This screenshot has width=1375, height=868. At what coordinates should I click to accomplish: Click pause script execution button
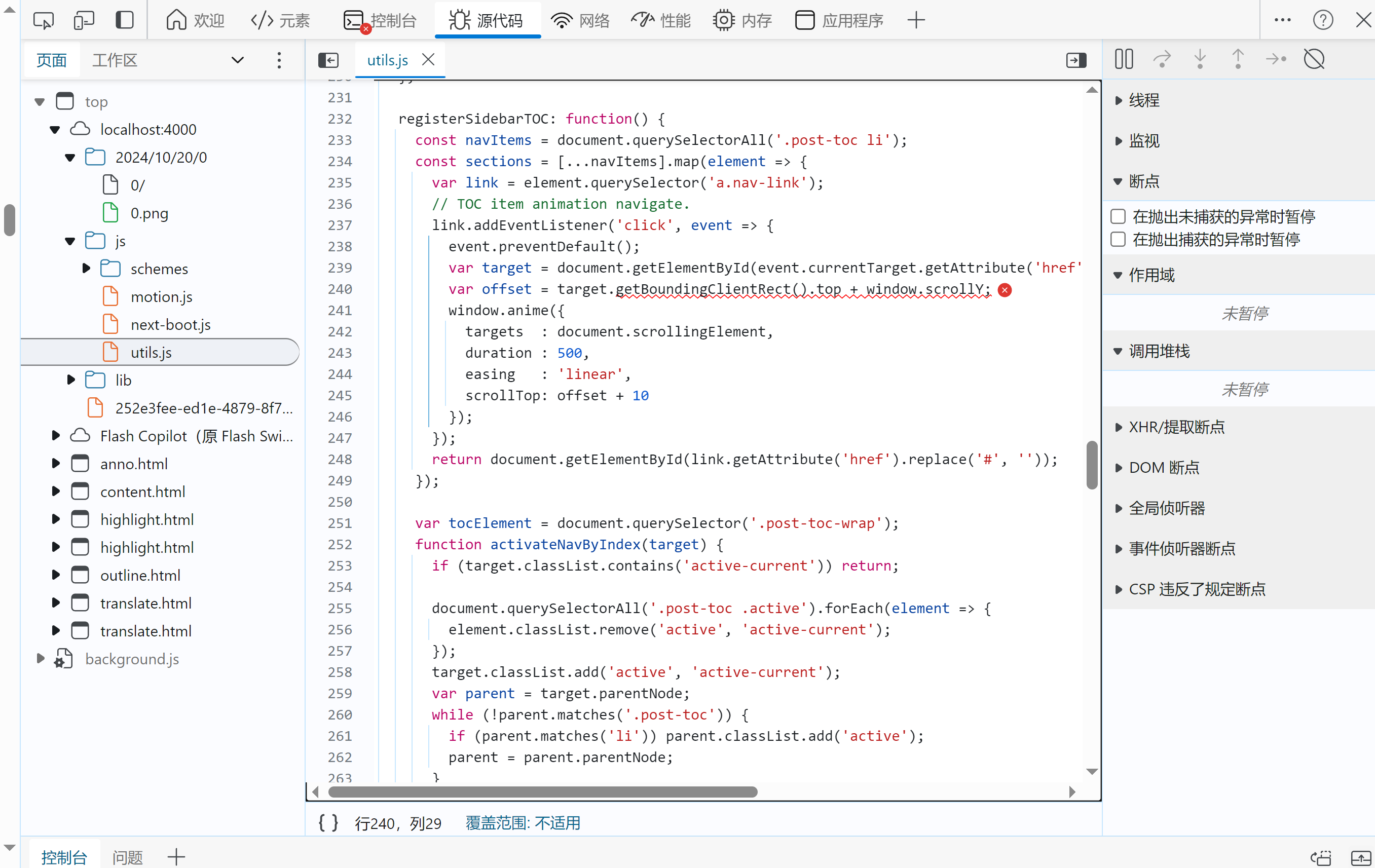click(1123, 59)
